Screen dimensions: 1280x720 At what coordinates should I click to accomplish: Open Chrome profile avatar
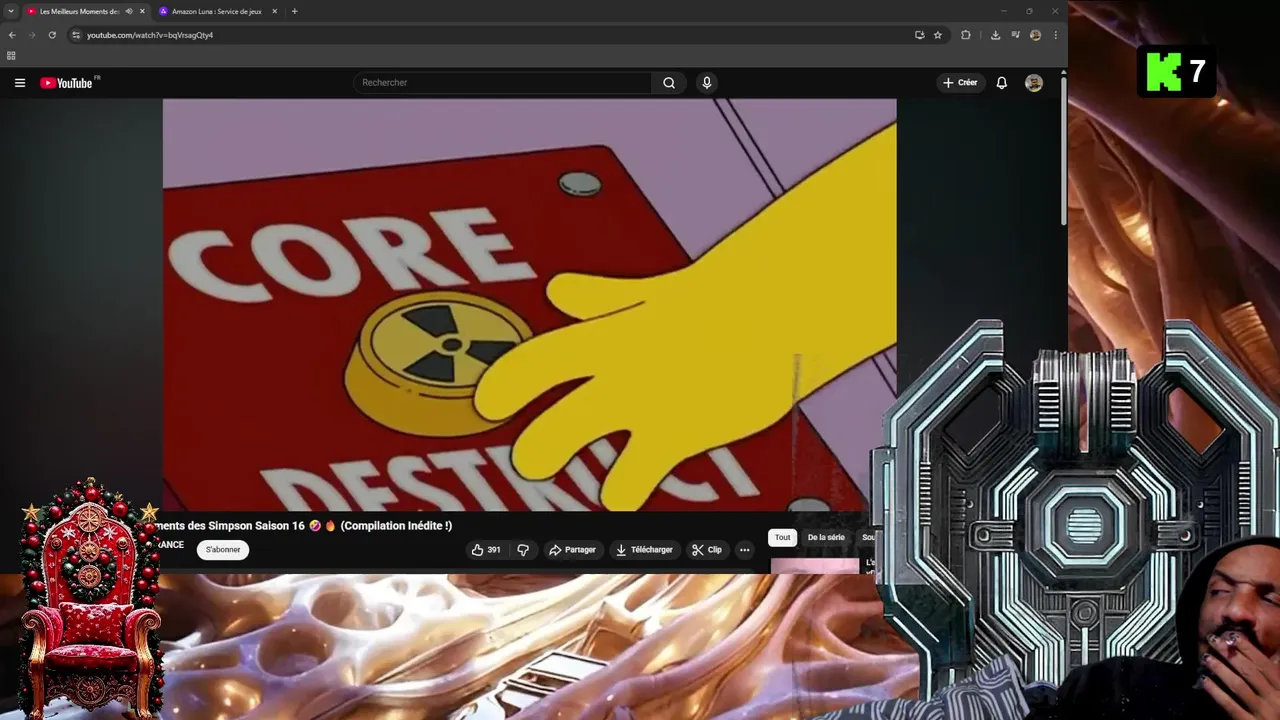pos(1035,35)
